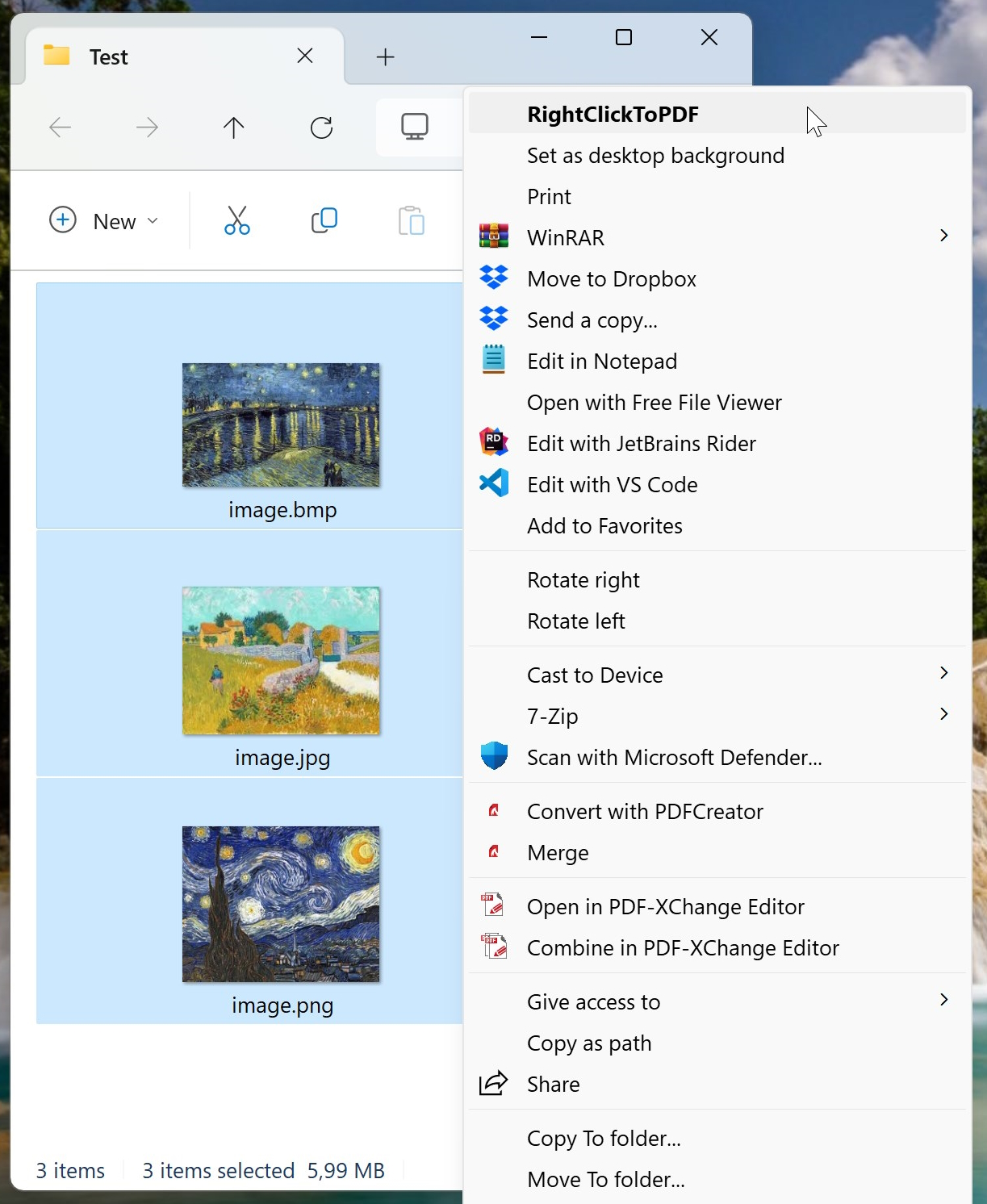
Task: Click the PDF-XChange icon beside Open
Action: pyautogui.click(x=493, y=905)
